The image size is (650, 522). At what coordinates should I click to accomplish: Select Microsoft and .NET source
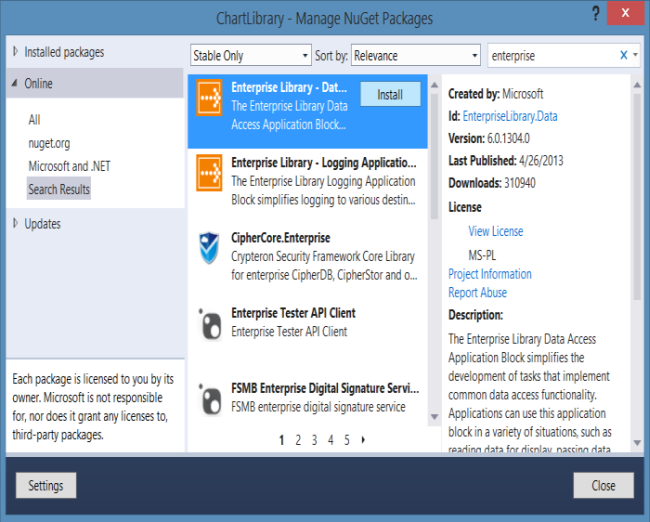pyautogui.click(x=69, y=166)
